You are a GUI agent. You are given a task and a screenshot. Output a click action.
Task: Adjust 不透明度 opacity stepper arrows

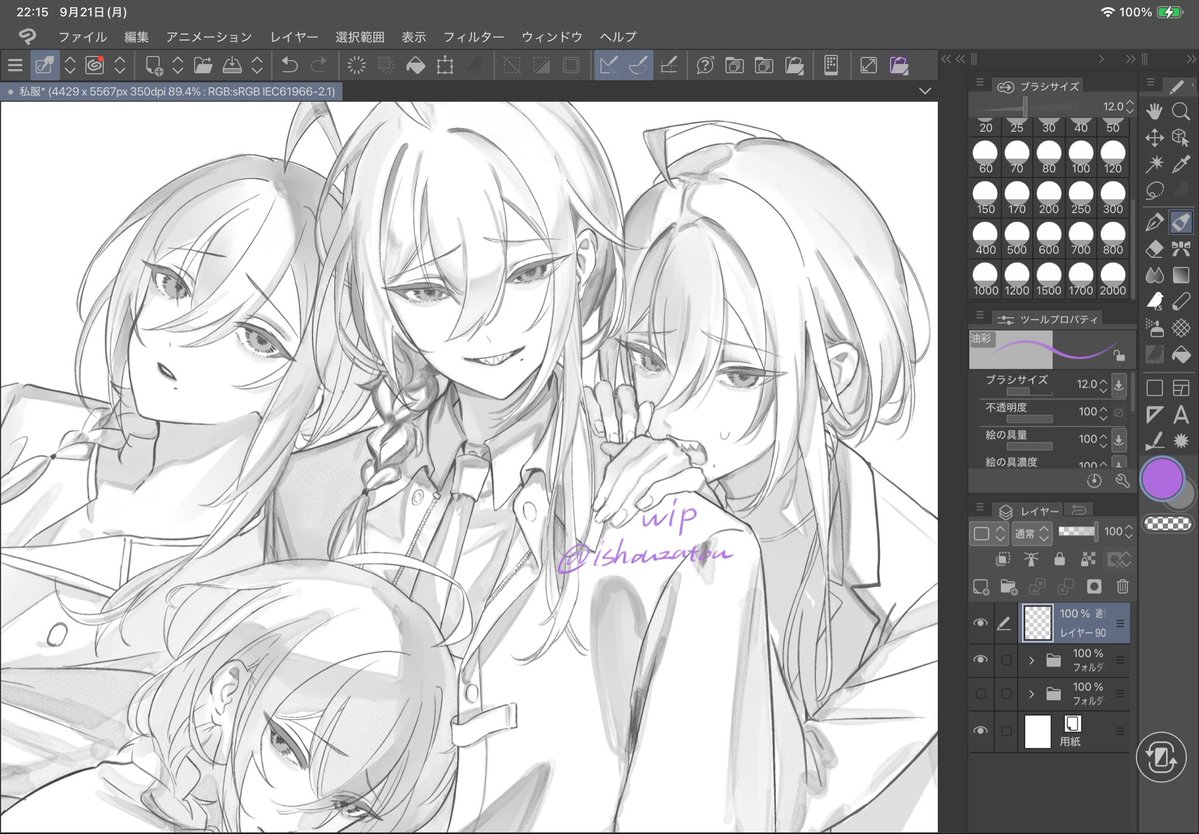click(1103, 413)
